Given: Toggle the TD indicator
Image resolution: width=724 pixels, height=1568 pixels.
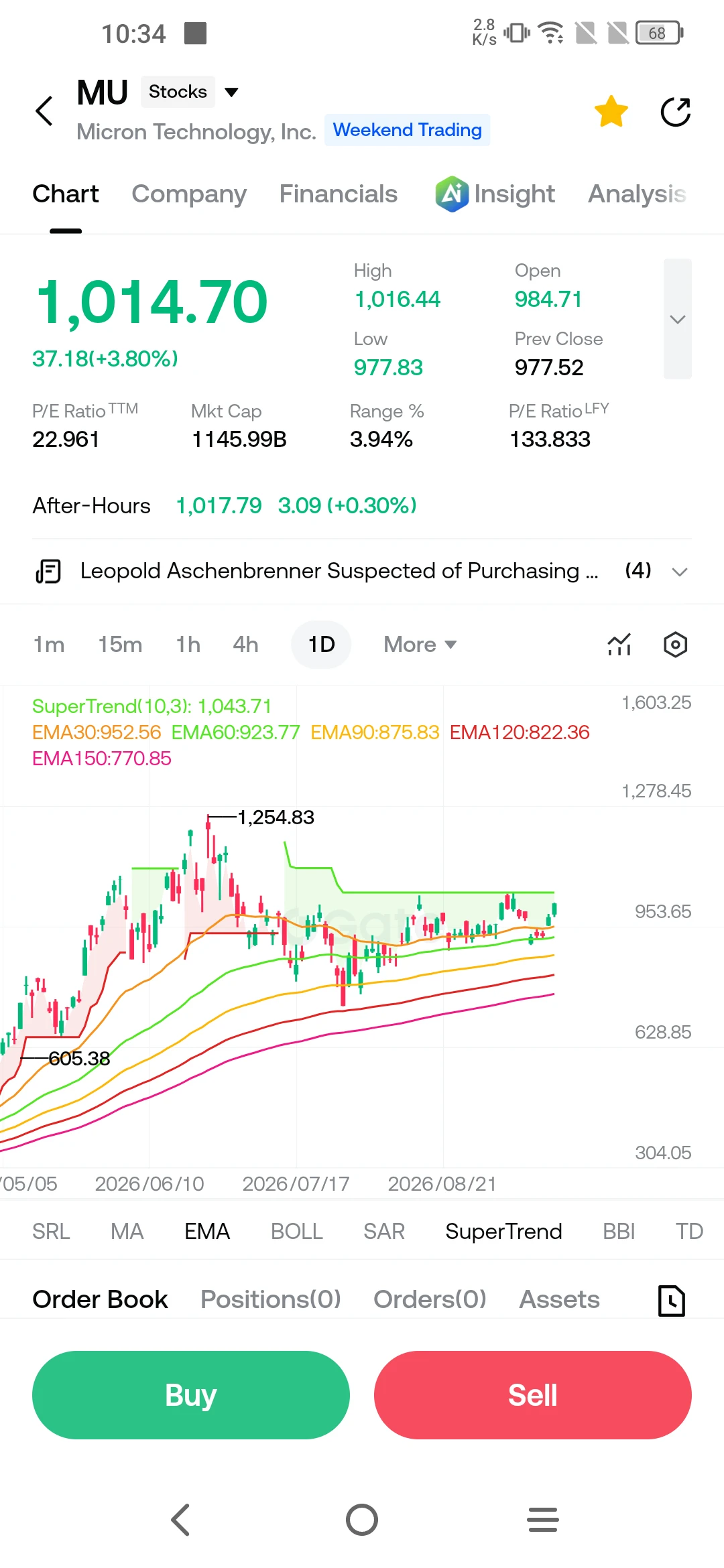Looking at the screenshot, I should [689, 1232].
